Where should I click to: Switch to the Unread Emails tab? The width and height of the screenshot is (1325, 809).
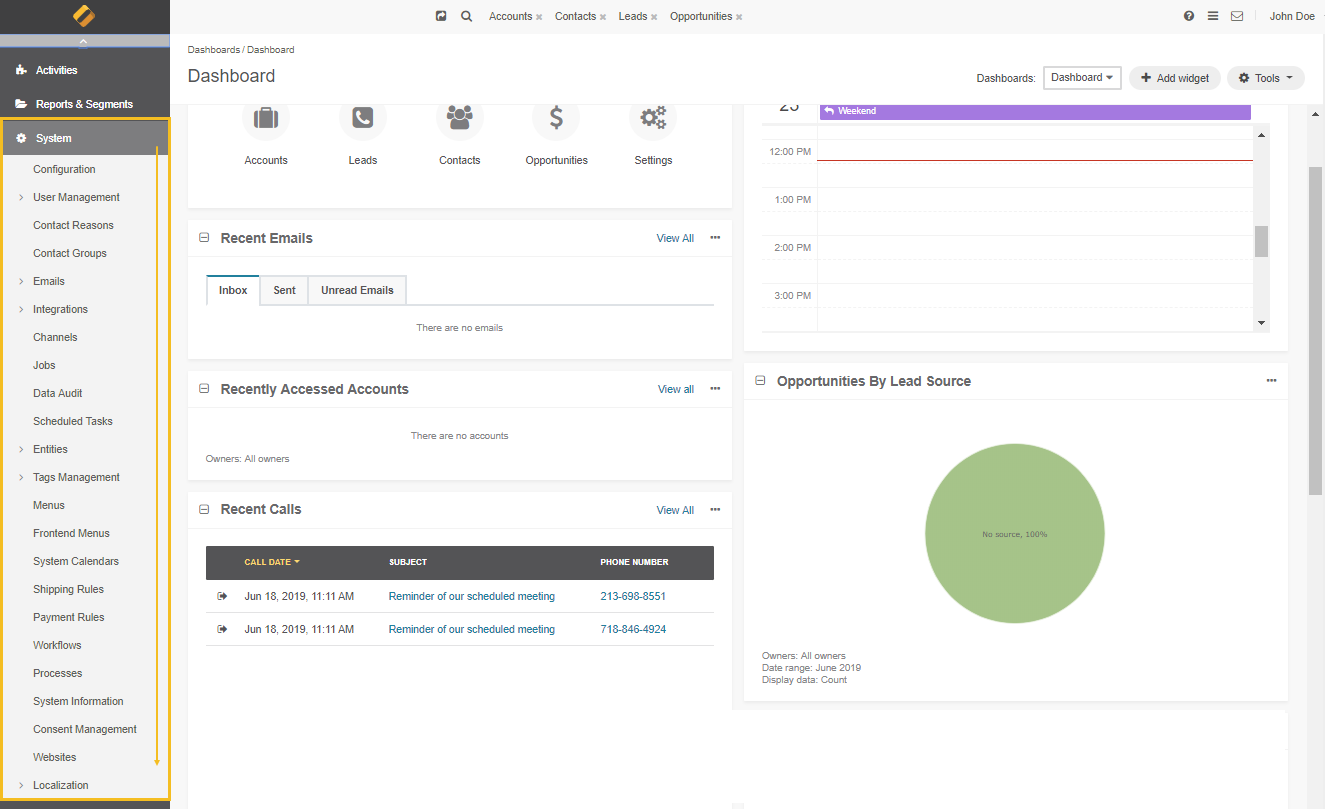pos(357,290)
